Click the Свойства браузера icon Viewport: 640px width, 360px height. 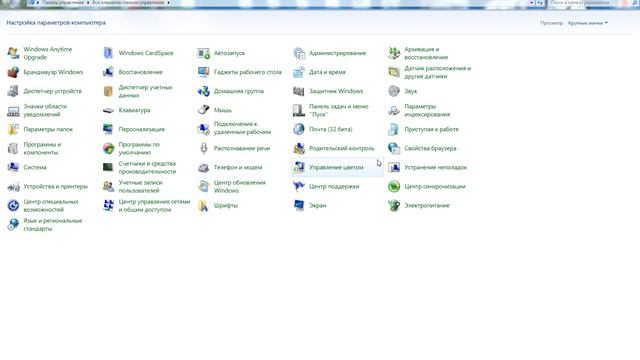[394, 148]
